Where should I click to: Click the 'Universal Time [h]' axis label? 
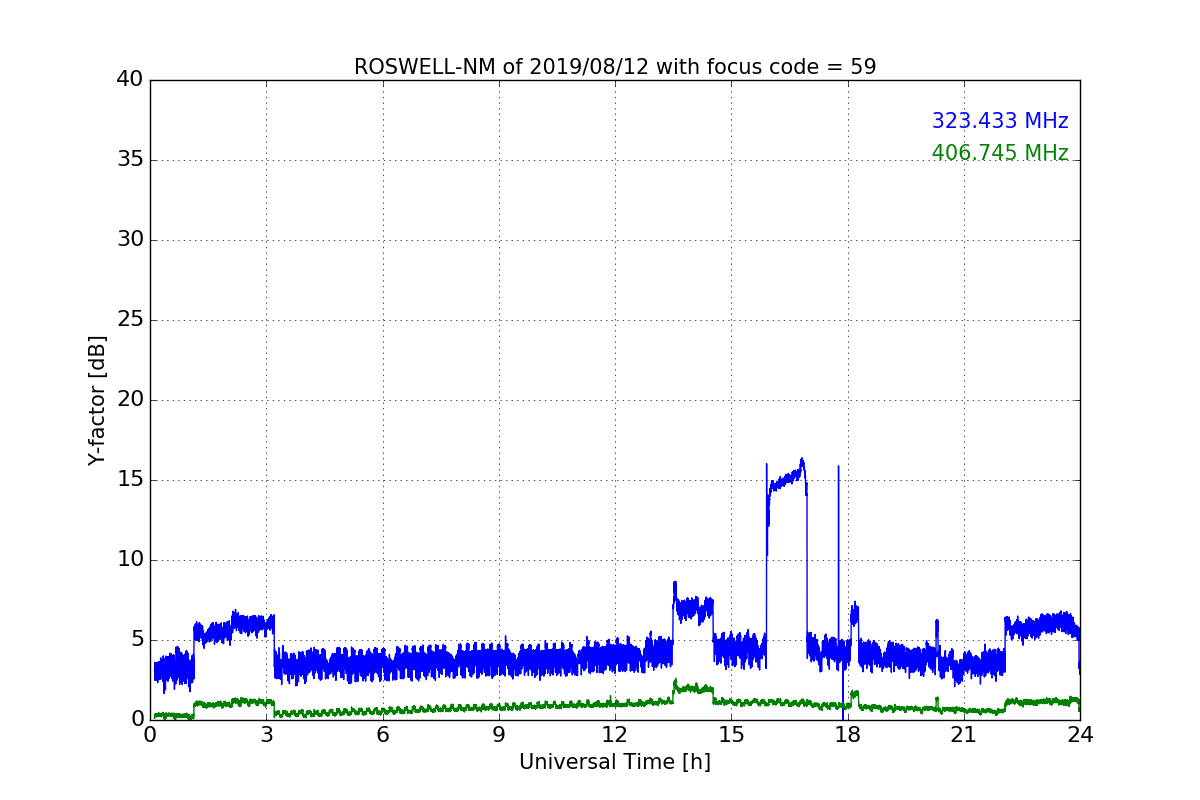point(615,762)
